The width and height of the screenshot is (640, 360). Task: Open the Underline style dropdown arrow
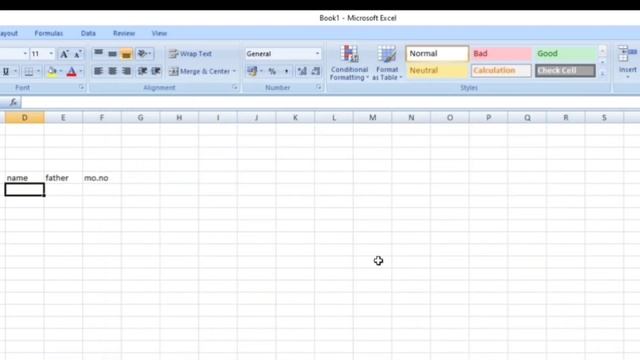coord(16,71)
